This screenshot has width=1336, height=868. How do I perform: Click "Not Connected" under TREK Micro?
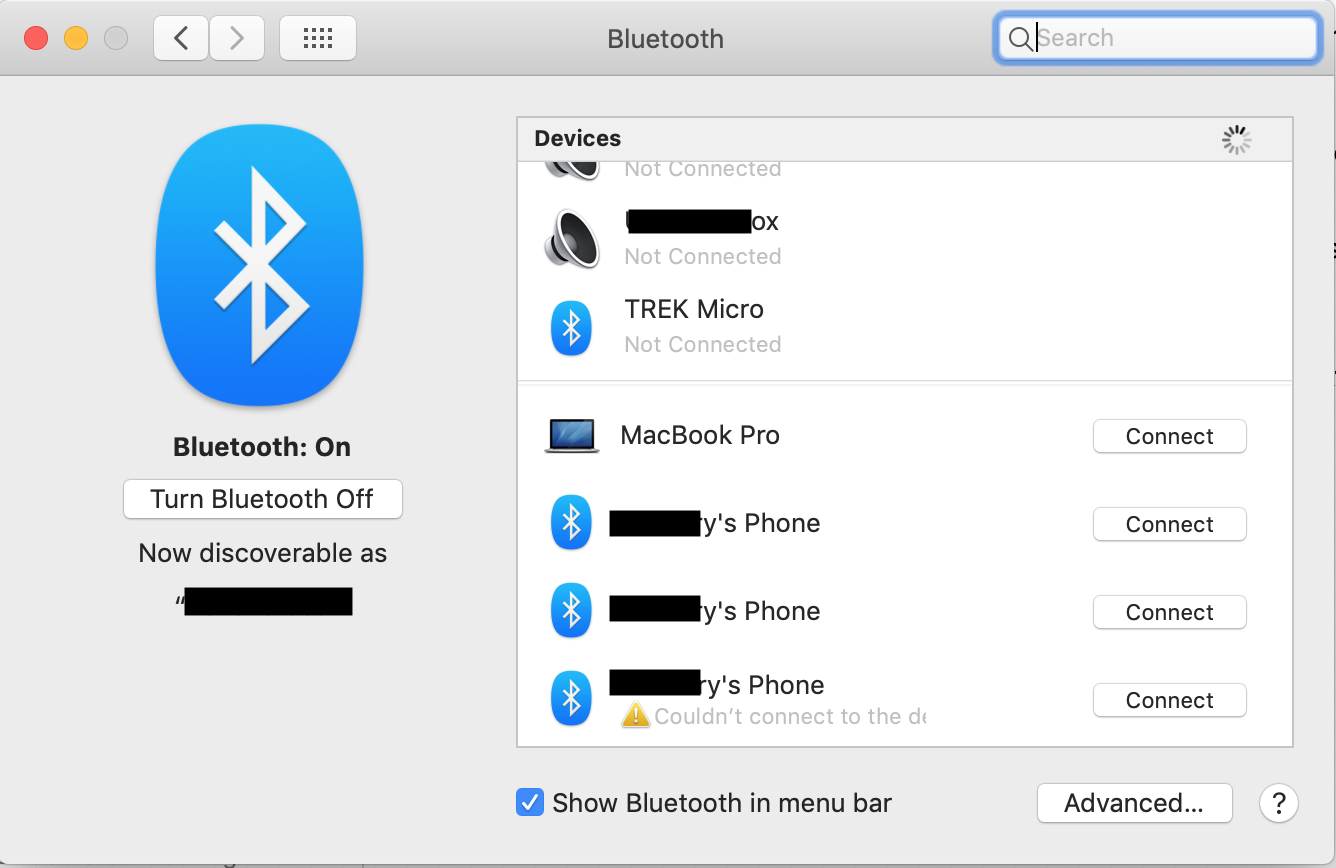[x=703, y=344]
